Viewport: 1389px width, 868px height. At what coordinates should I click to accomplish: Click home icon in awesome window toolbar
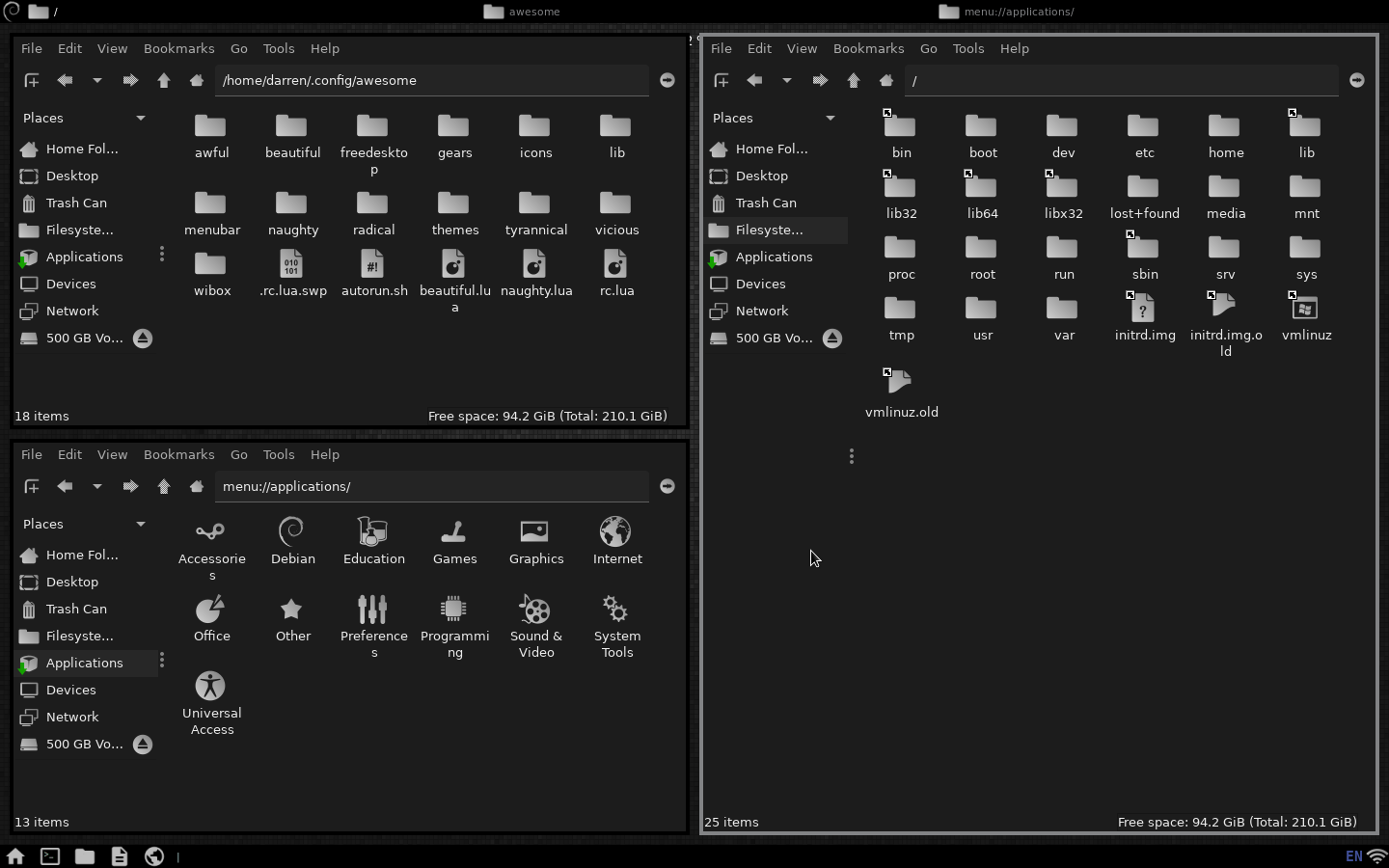pos(197,80)
